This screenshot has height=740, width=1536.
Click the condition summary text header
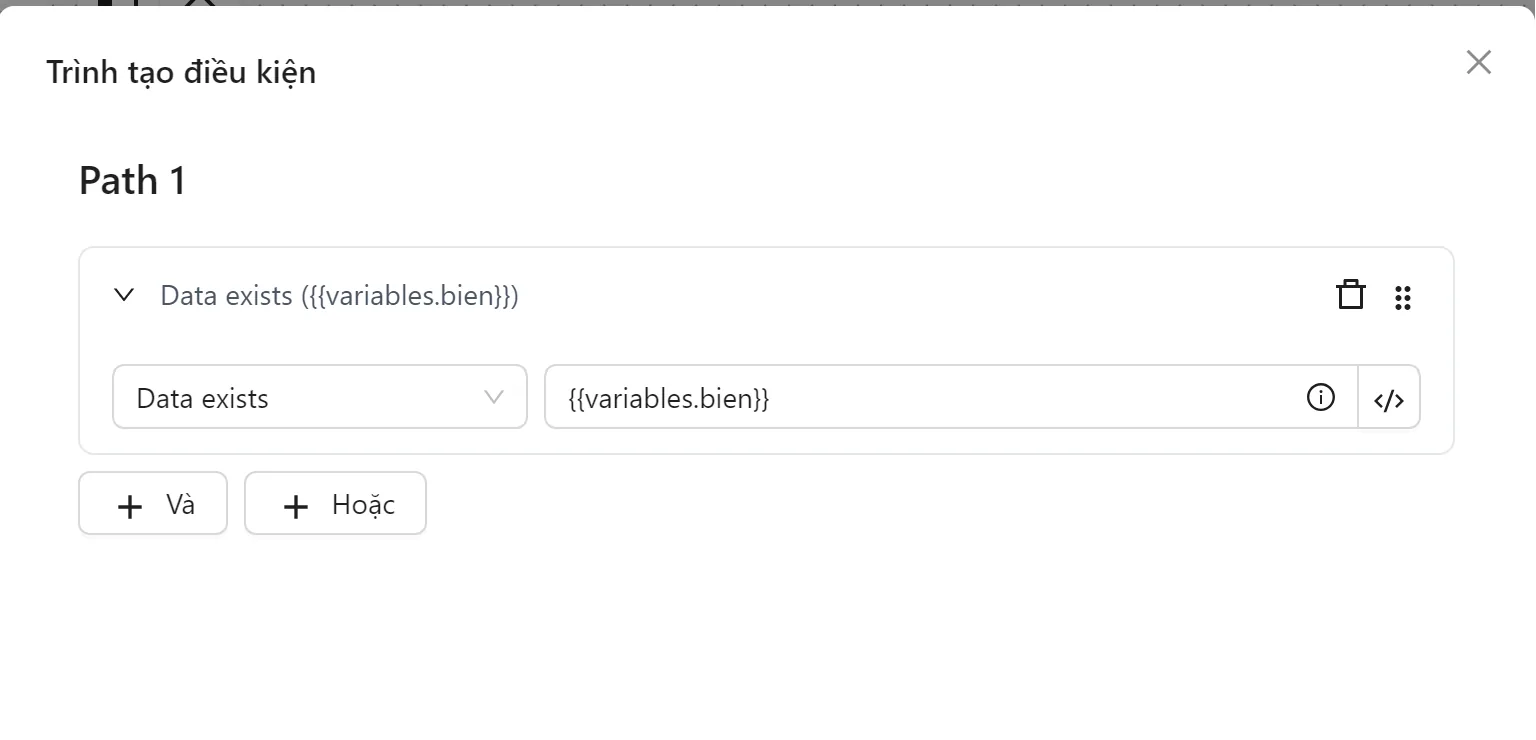coord(339,296)
